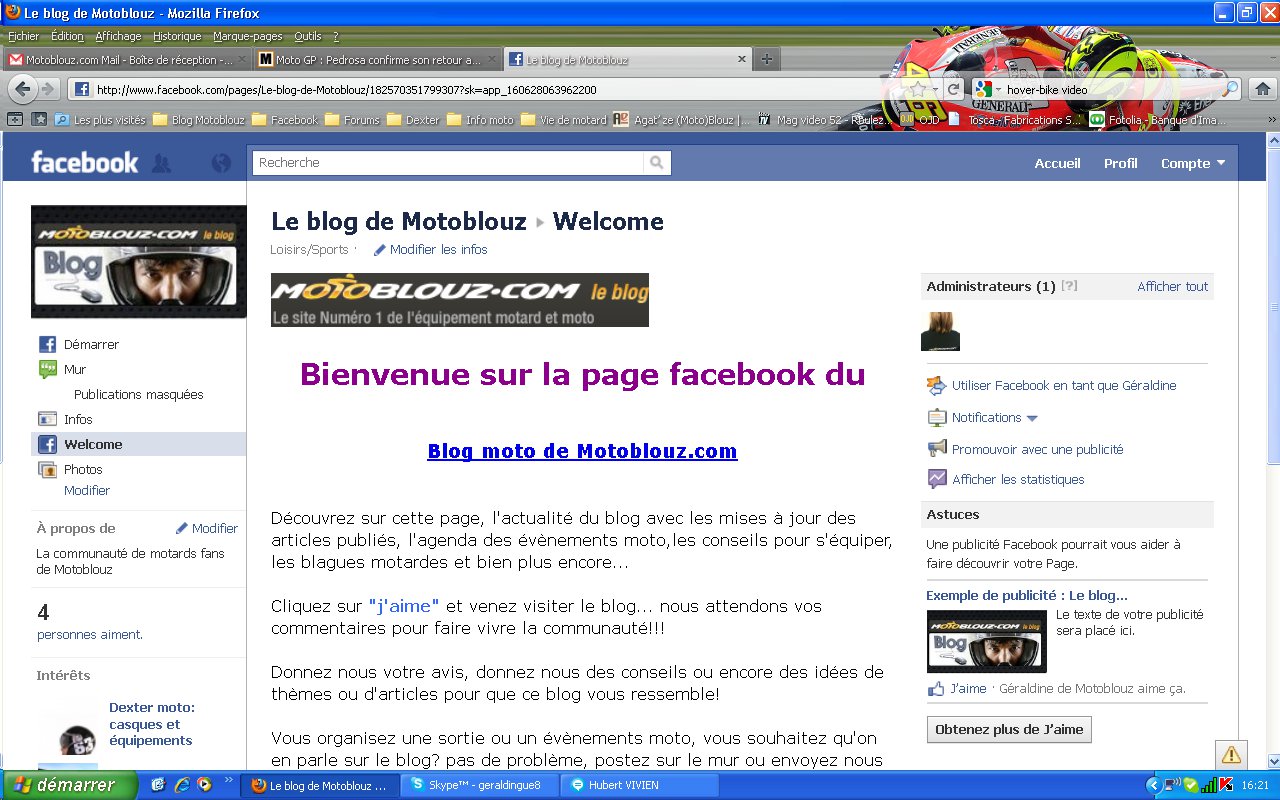Image resolution: width=1280 pixels, height=800 pixels.
Task: Switch to the Skype taskbar window
Action: 479,785
